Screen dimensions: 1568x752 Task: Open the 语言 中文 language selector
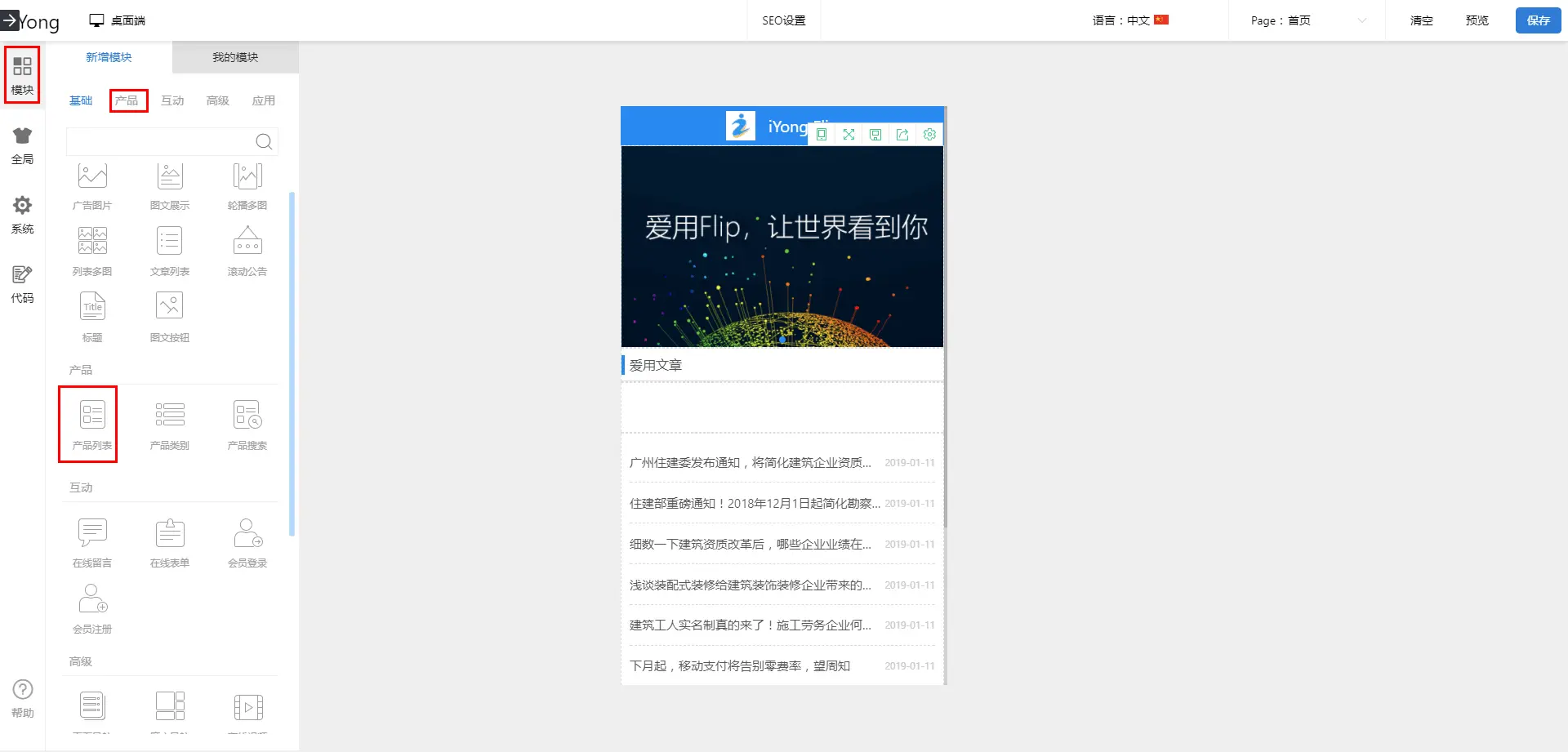1130,20
